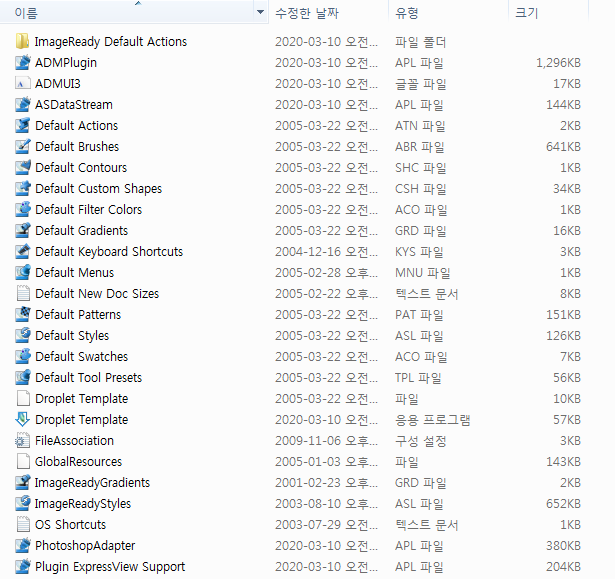615x579 pixels.
Task: Click the 응용 프로그램 type cell
Action: point(432,420)
